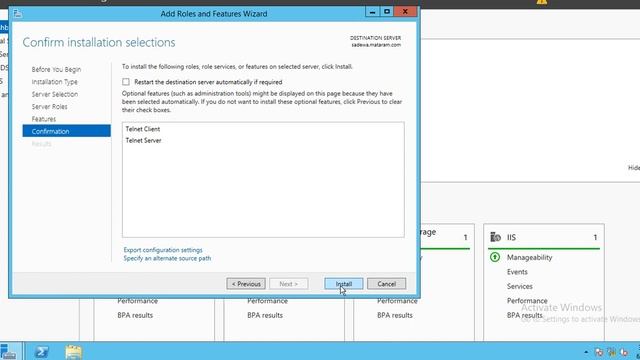
Task: Click the Hide link in Server Manager
Action: point(633,168)
